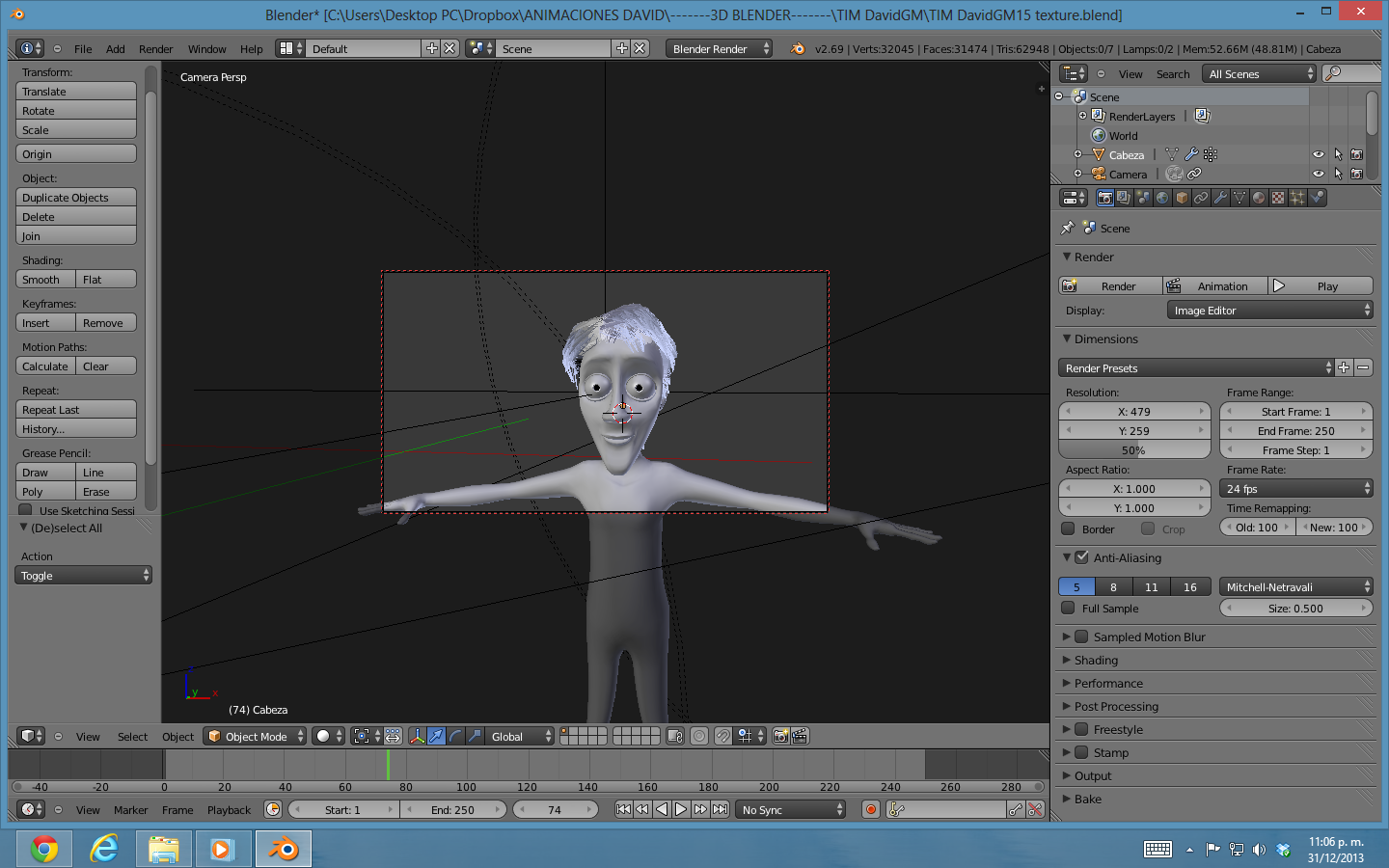The height and width of the screenshot is (868, 1389).
Task: Toggle the auto keyframe record button
Action: 871,809
